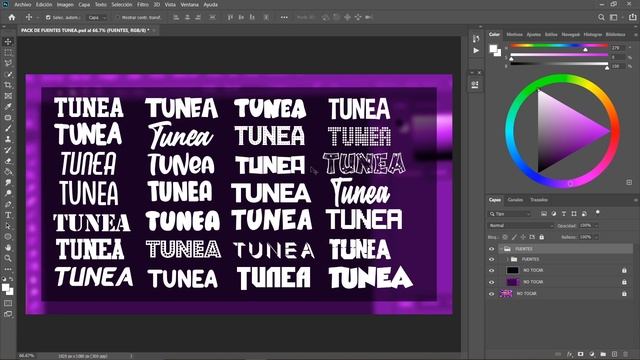Select the Eraser tool
Viewport: 640px width, 360px height.
tap(8, 161)
